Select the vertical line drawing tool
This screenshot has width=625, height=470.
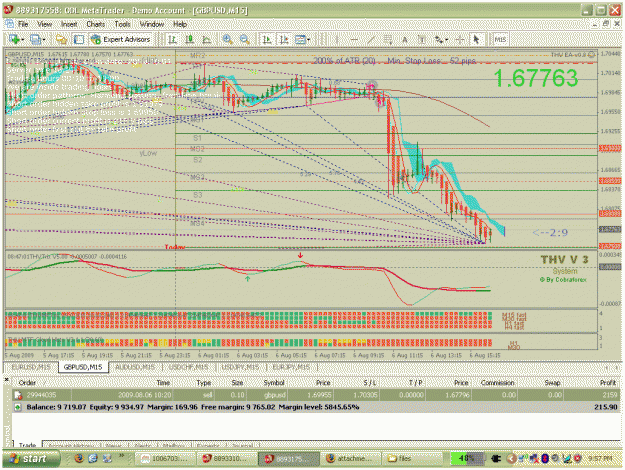tap(337, 39)
